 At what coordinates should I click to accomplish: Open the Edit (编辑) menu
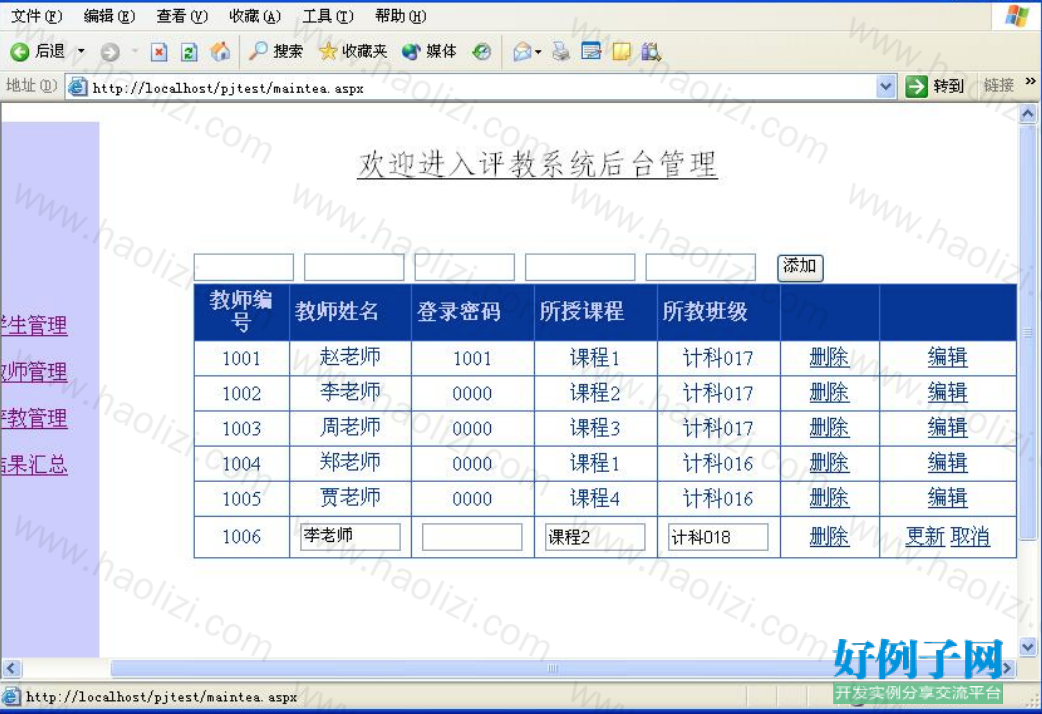pyautogui.click(x=109, y=16)
